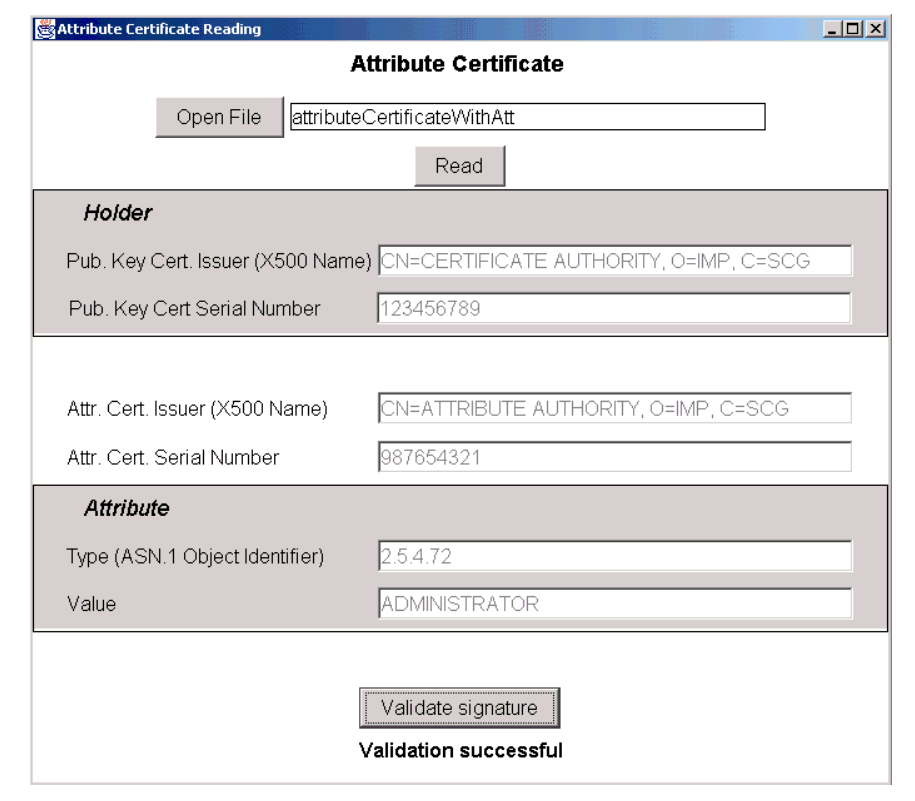Viewport: 915px width, 801px height.
Task: Click the Value field showing ADMINISTRATOR
Action: point(614,604)
